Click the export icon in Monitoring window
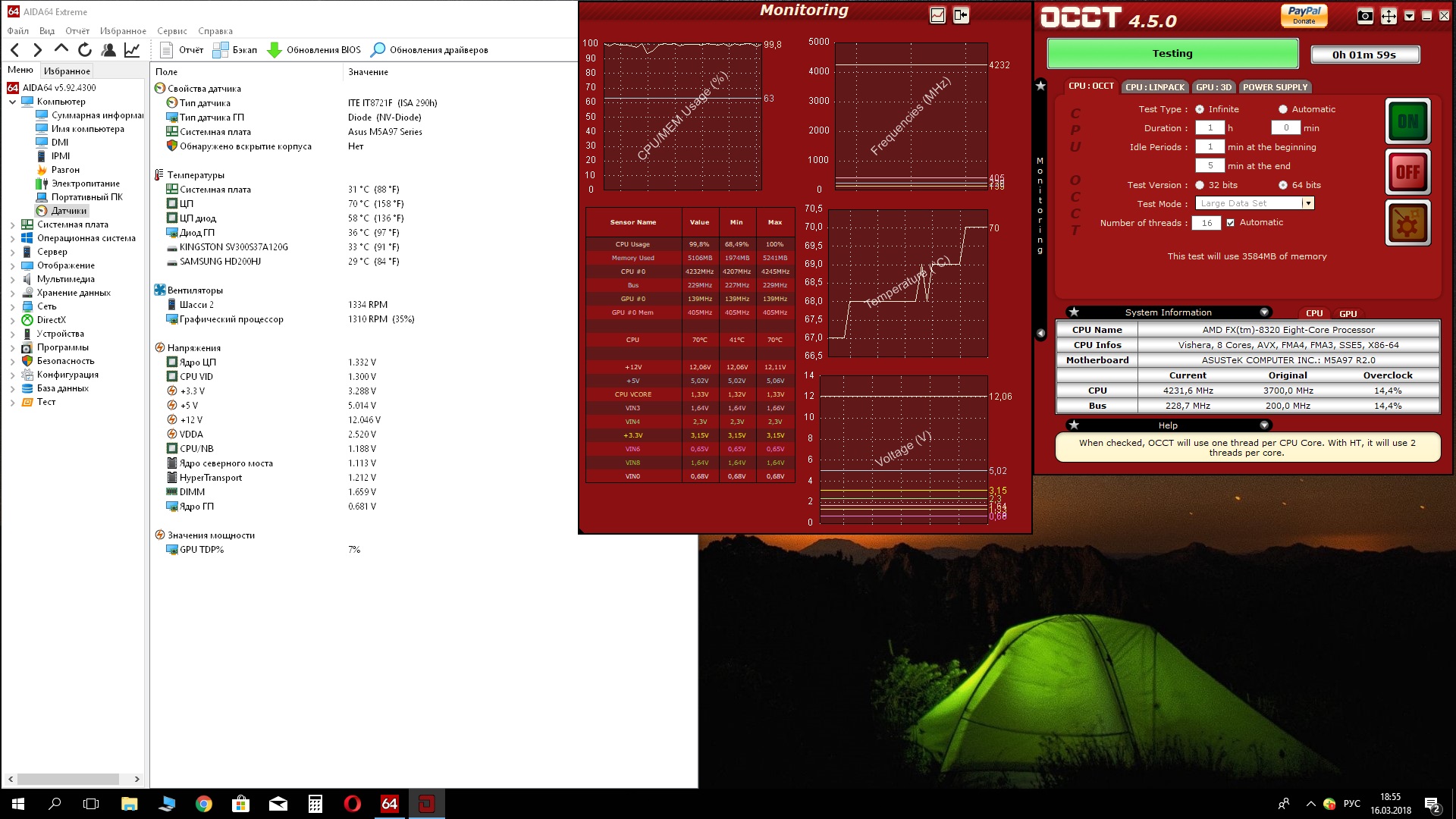Viewport: 1456px width, 819px height. click(x=962, y=15)
